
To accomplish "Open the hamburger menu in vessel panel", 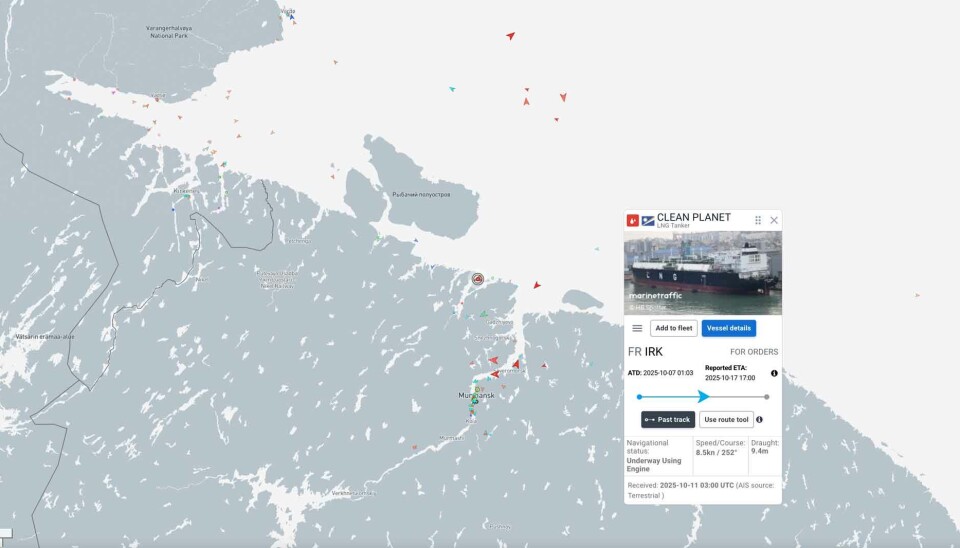I will click(x=637, y=328).
